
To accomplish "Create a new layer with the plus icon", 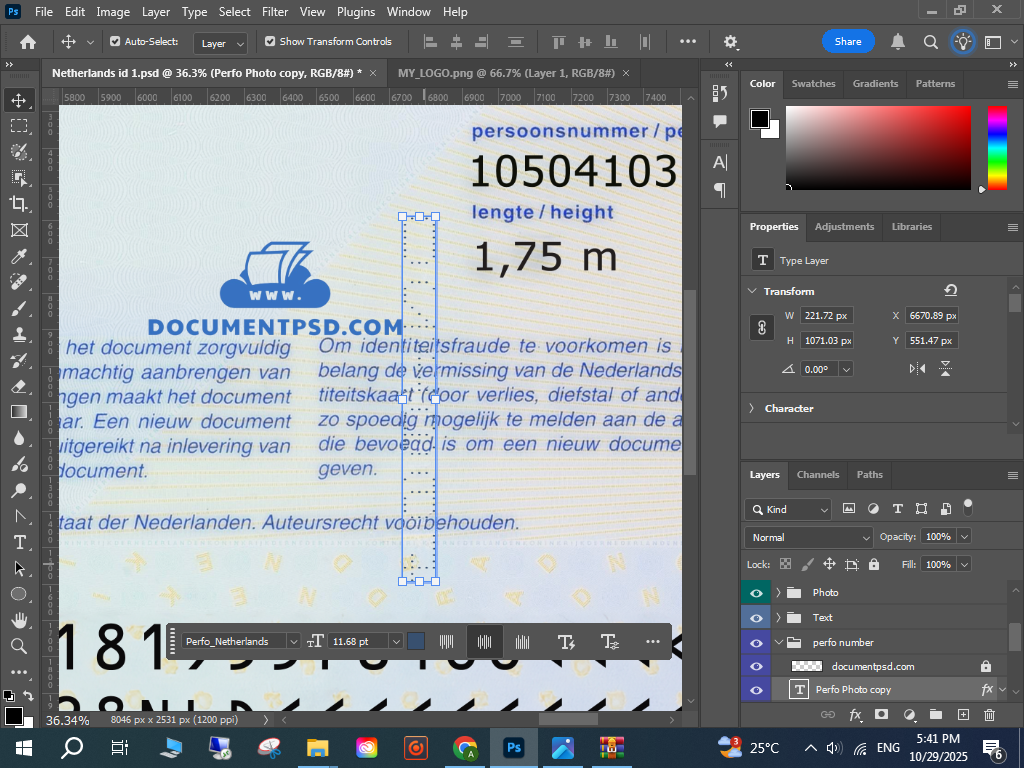I will click(x=963, y=714).
